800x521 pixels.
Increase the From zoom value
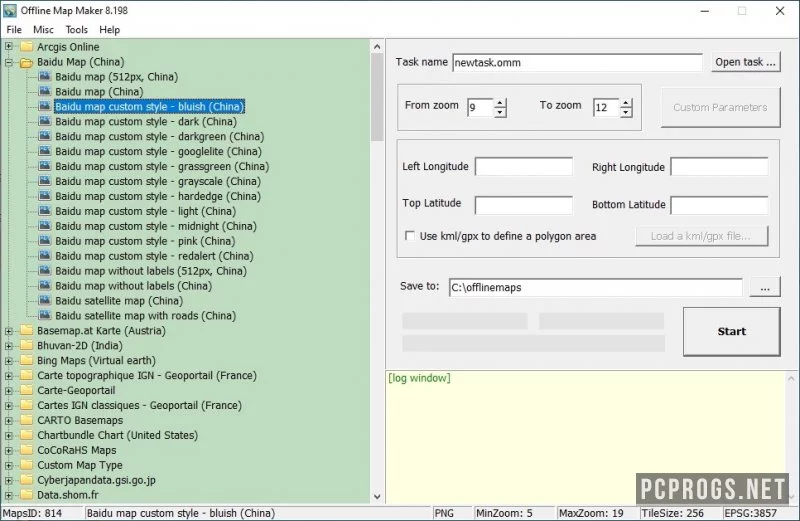[500, 102]
